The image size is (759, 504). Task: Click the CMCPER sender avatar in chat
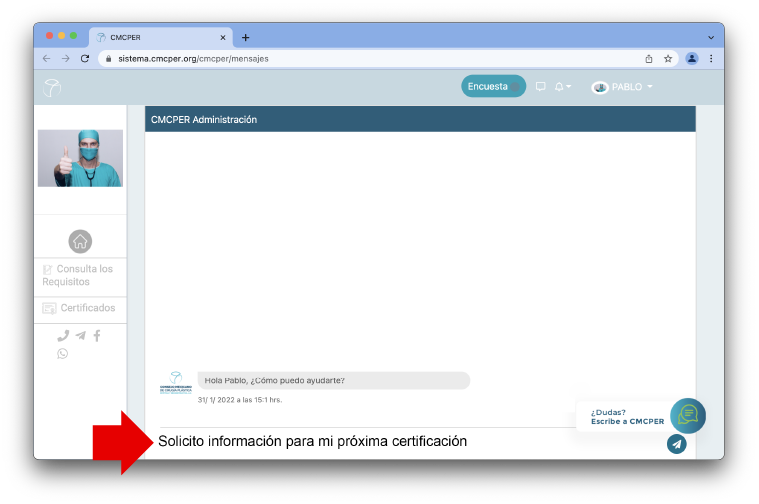[176, 382]
